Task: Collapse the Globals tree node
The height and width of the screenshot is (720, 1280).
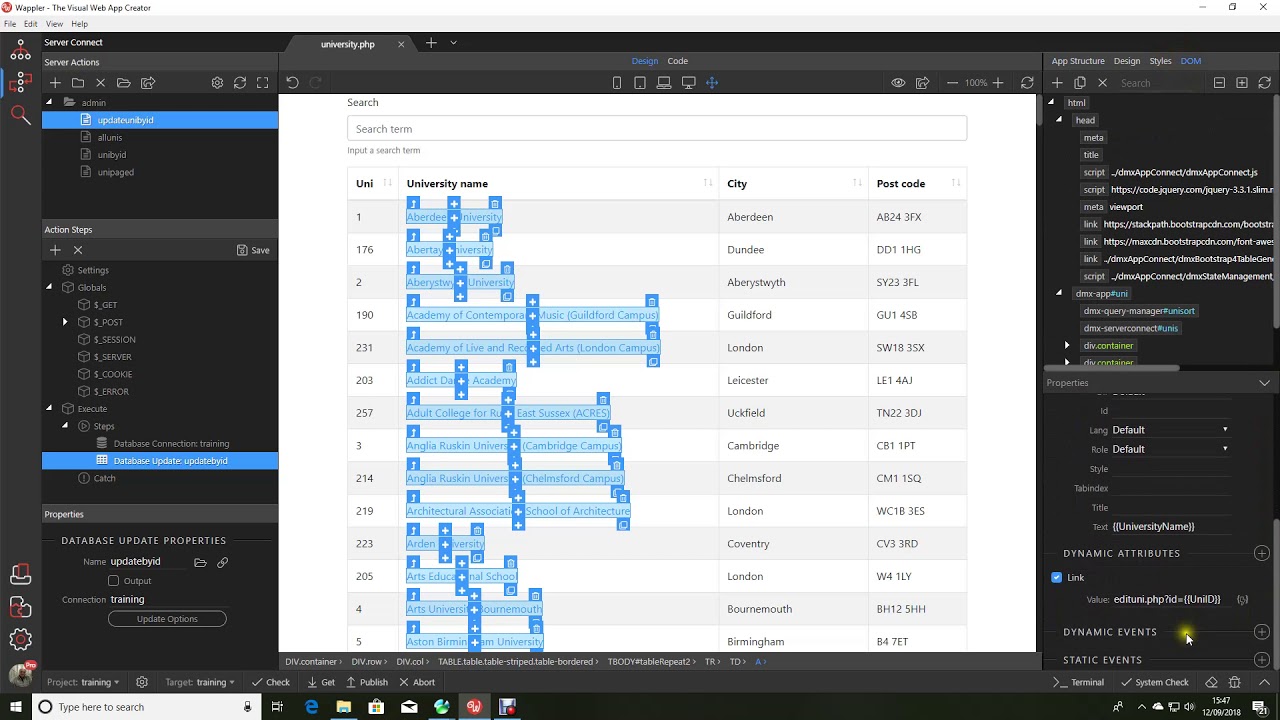Action: (49, 287)
